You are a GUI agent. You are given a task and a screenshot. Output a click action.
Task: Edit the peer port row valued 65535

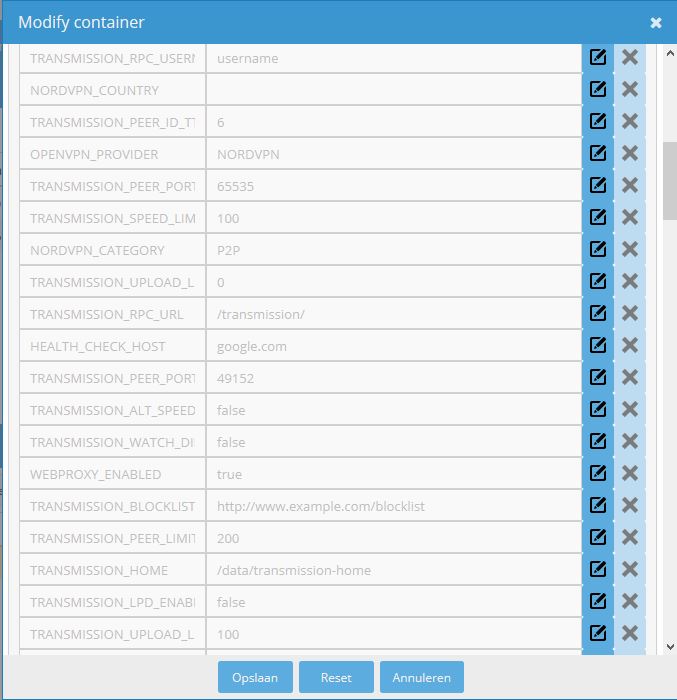point(598,185)
